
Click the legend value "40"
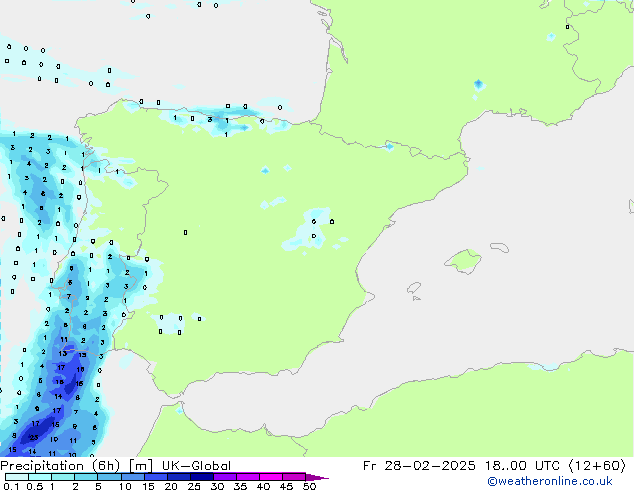[263, 486]
